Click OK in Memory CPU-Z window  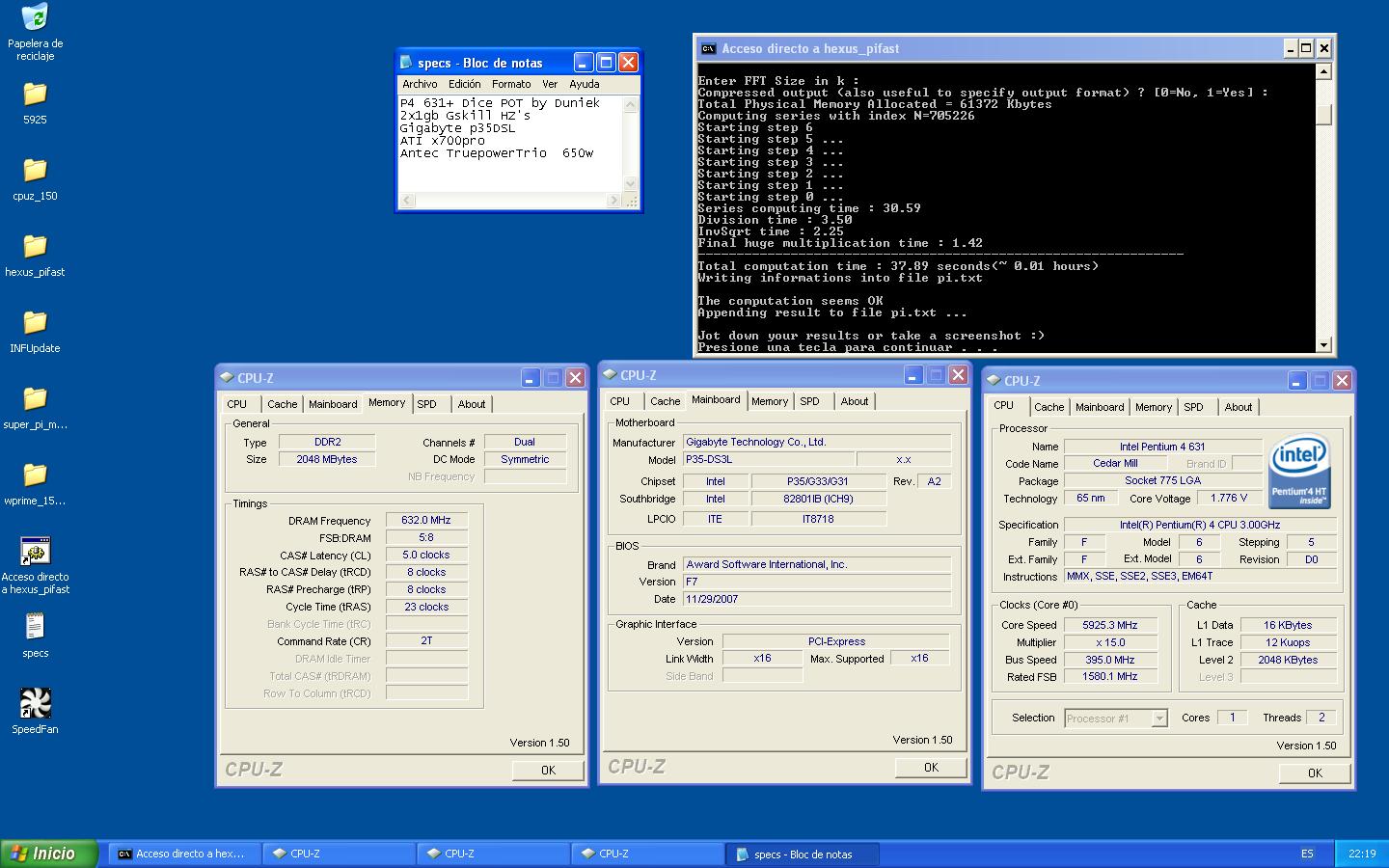[x=548, y=770]
